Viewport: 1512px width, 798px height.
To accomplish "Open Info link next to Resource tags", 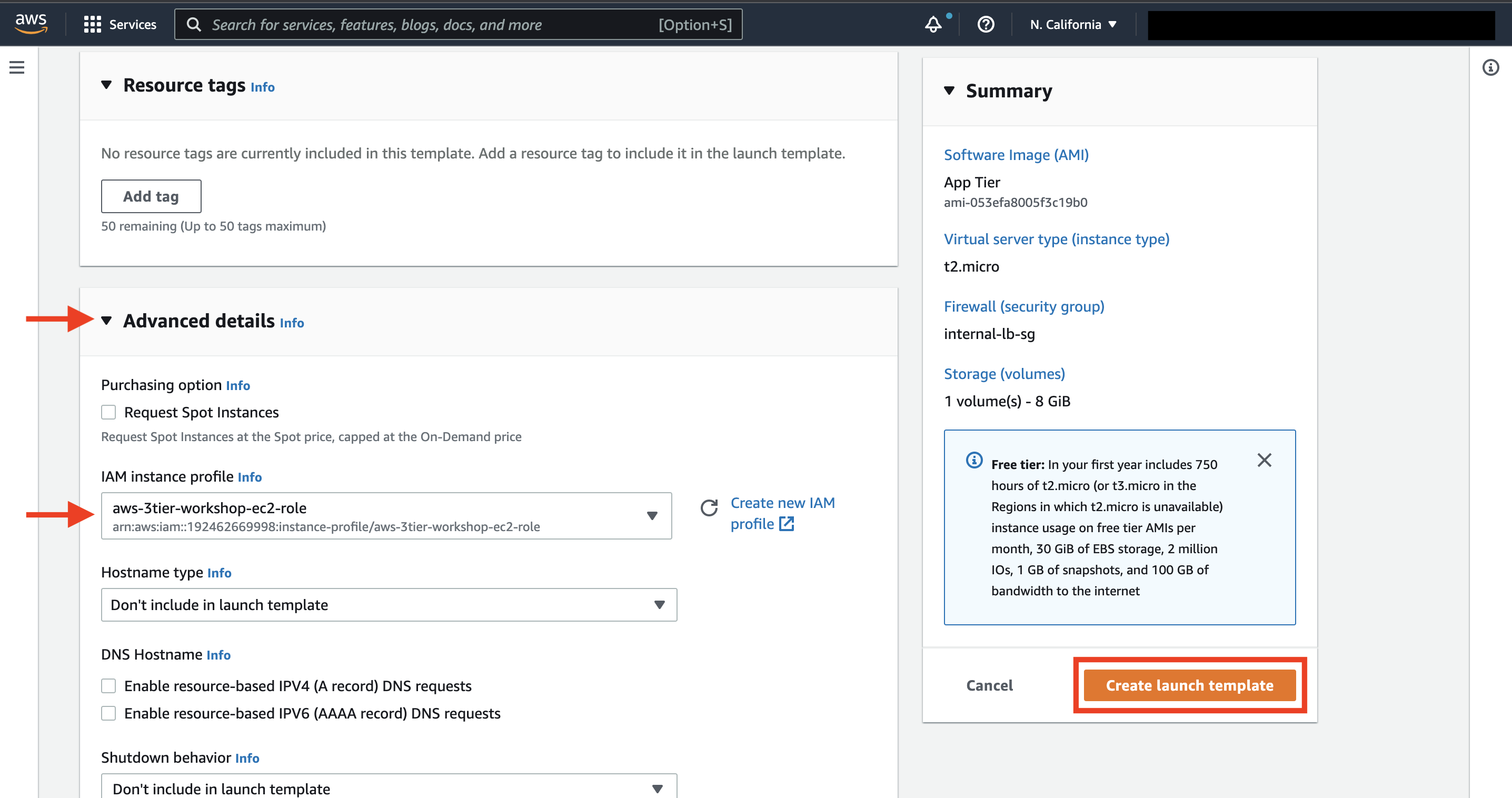I will pyautogui.click(x=262, y=87).
